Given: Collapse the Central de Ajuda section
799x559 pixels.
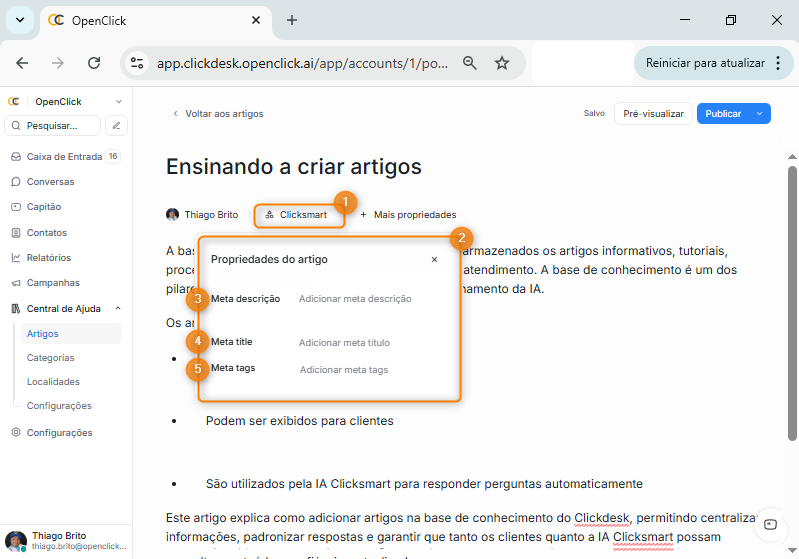Looking at the screenshot, I should coord(118,309).
